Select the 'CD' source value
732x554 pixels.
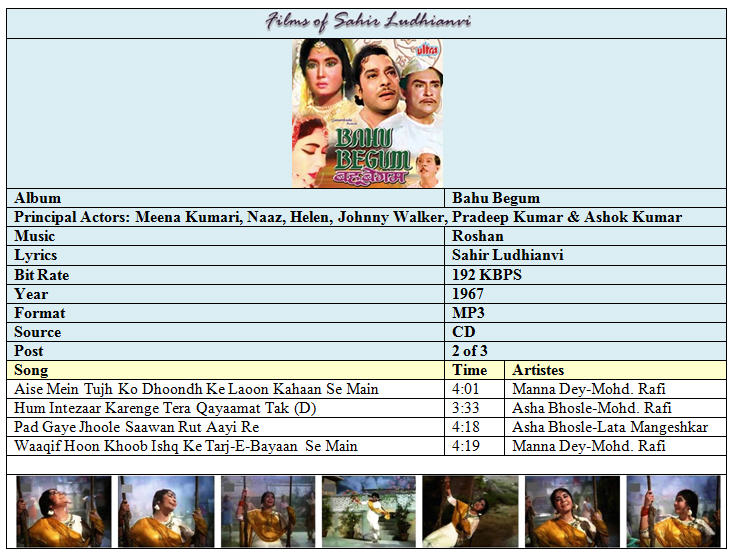[464, 332]
